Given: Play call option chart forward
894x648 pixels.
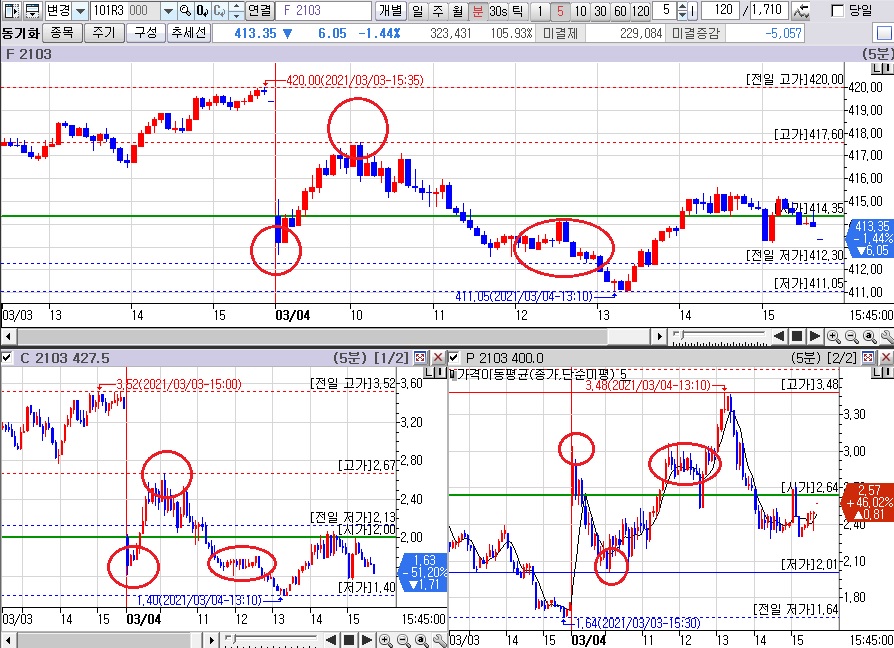Looking at the screenshot, I should click(367, 640).
